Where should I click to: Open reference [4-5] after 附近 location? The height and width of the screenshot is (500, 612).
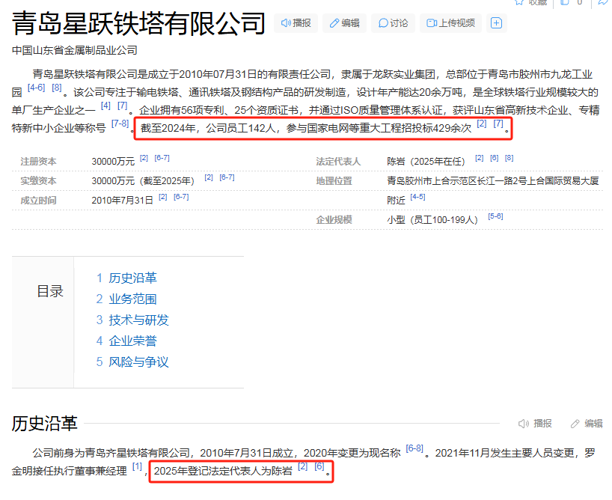click(418, 197)
